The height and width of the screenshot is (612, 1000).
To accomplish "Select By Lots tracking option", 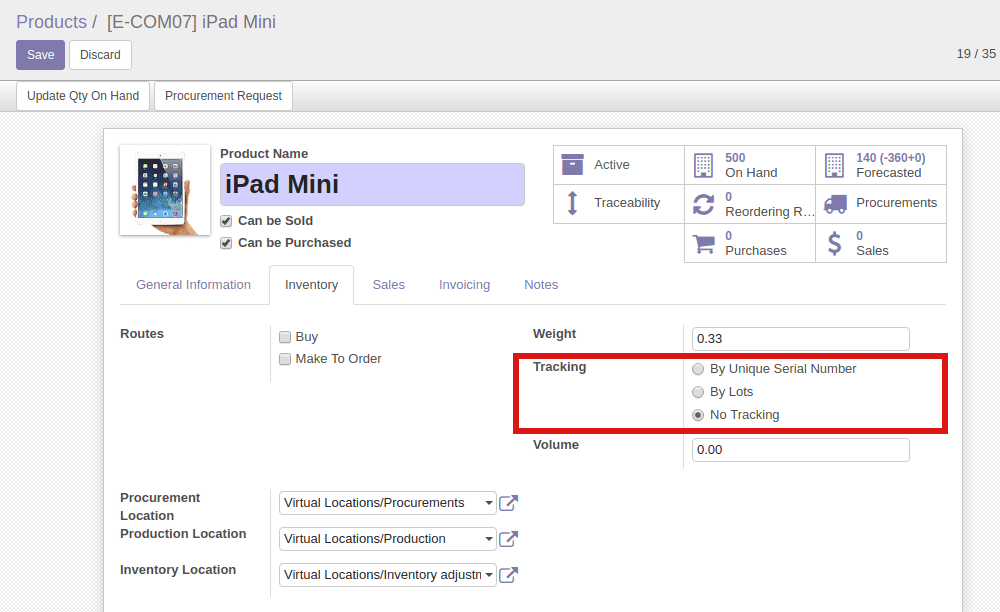I will pyautogui.click(x=698, y=392).
